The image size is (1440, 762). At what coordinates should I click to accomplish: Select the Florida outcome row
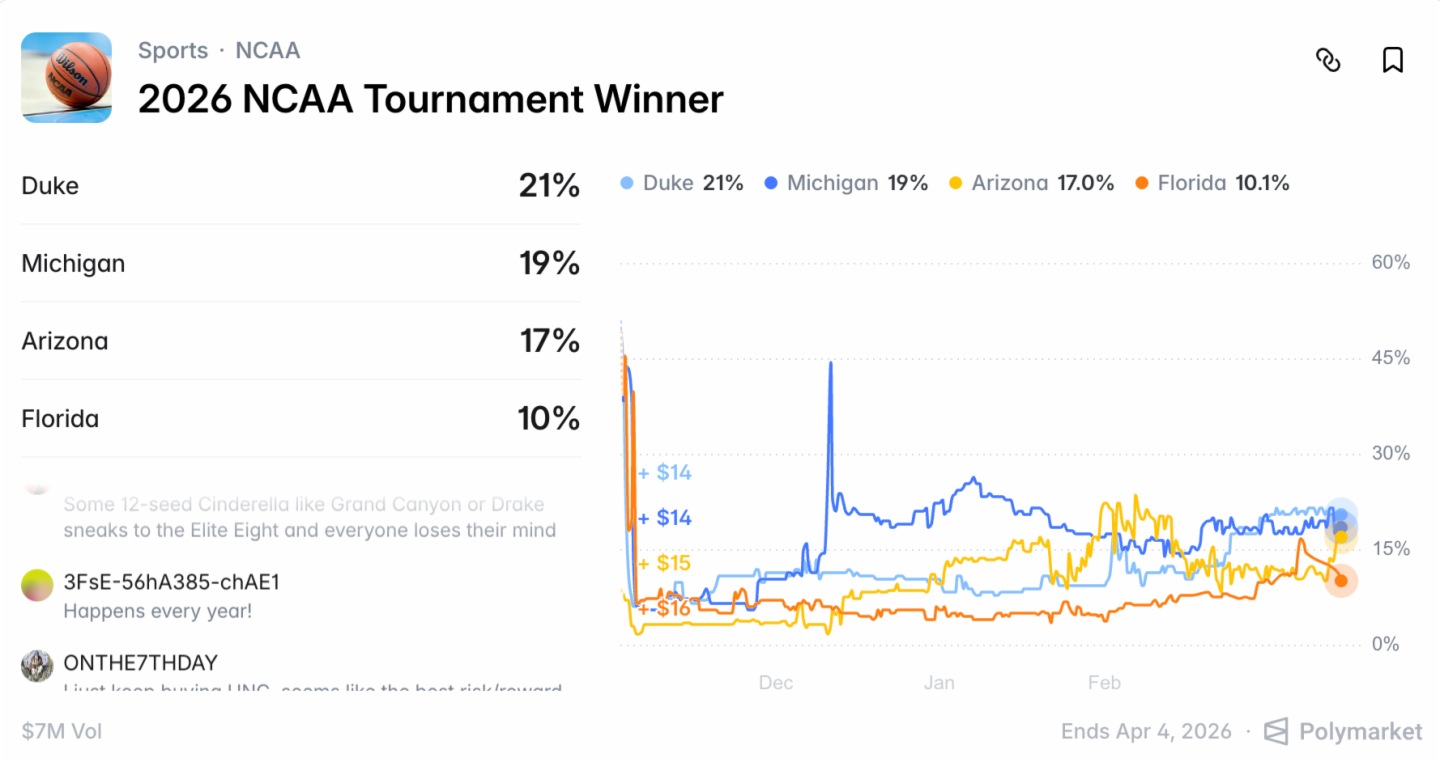[300, 418]
